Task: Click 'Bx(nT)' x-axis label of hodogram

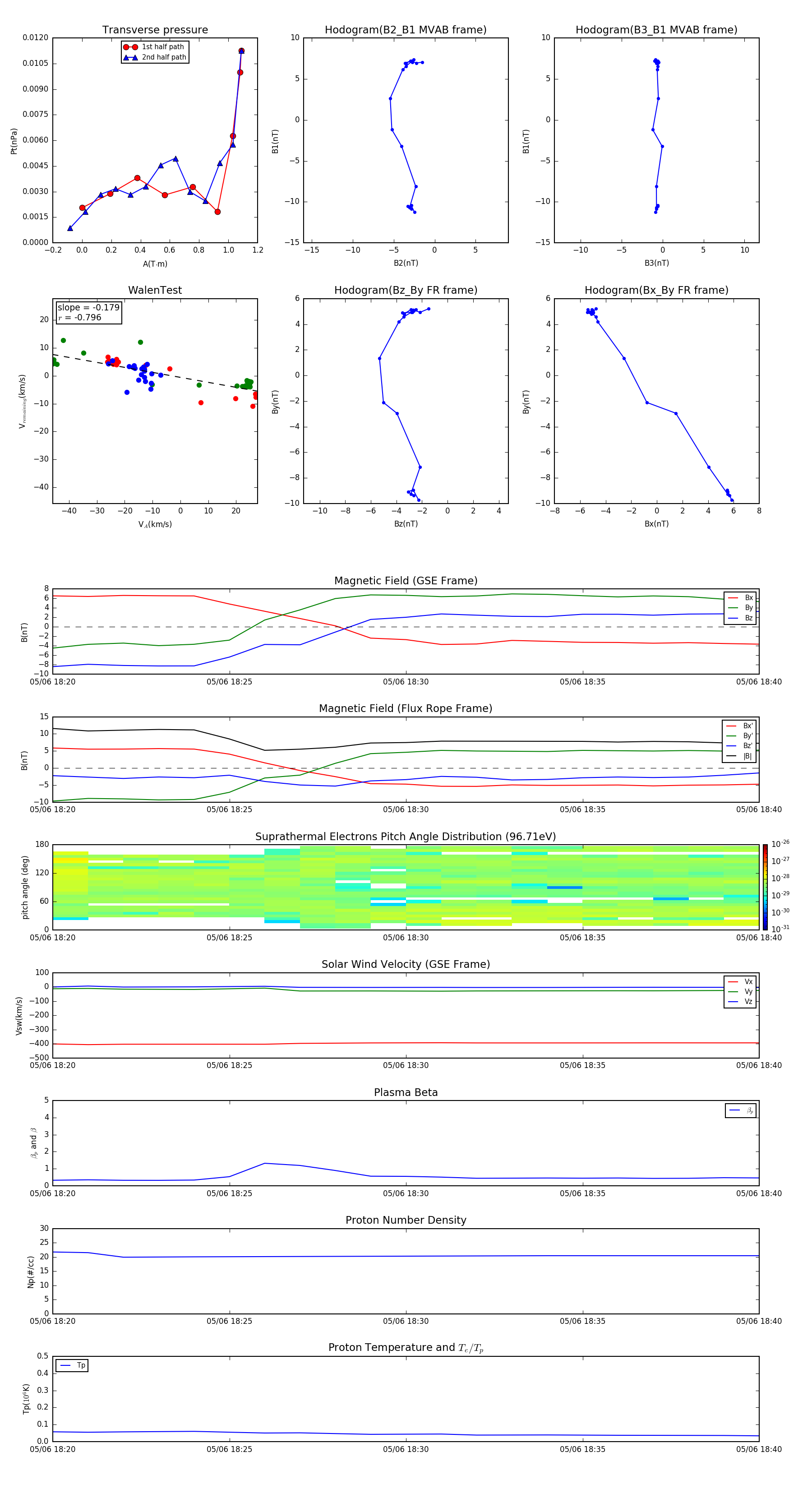Action: point(656,524)
